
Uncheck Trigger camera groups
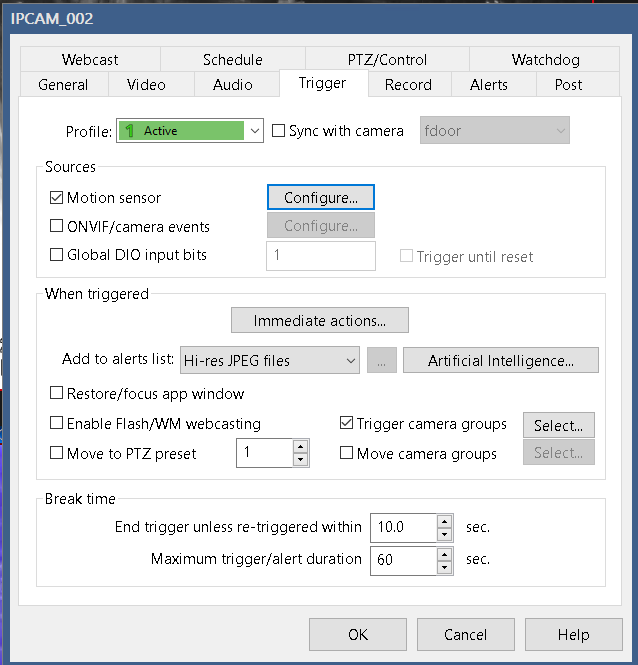point(347,424)
